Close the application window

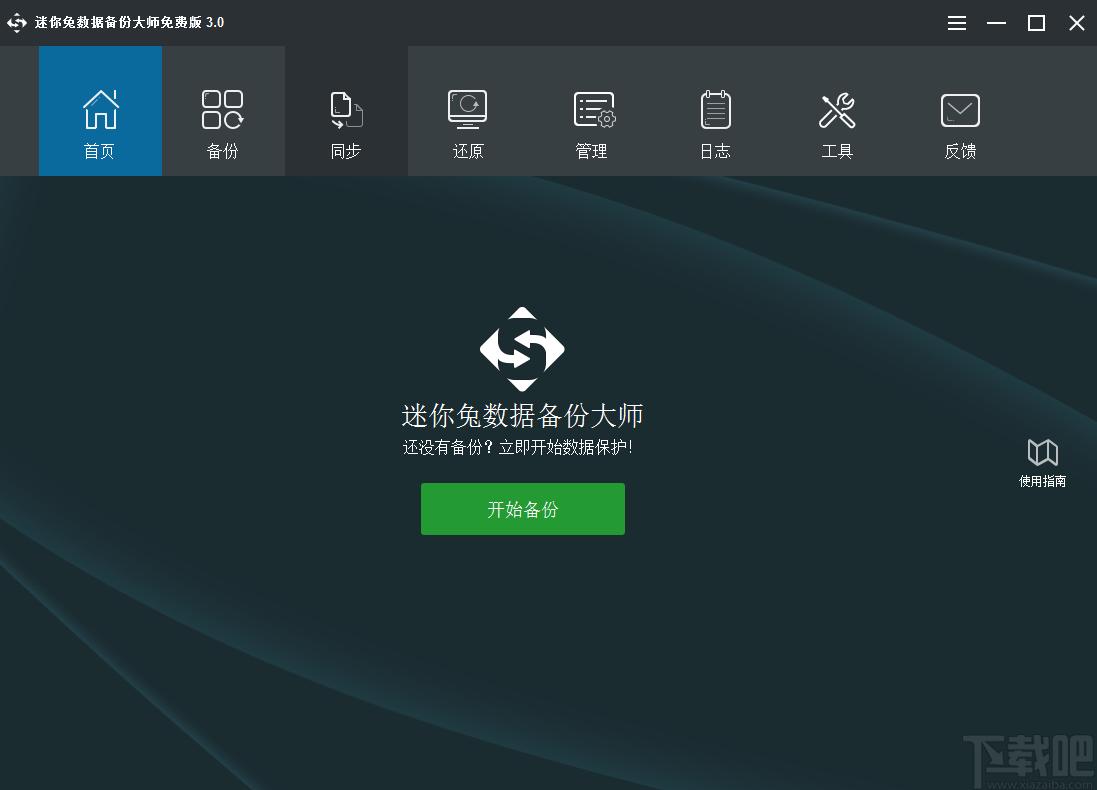1077,23
